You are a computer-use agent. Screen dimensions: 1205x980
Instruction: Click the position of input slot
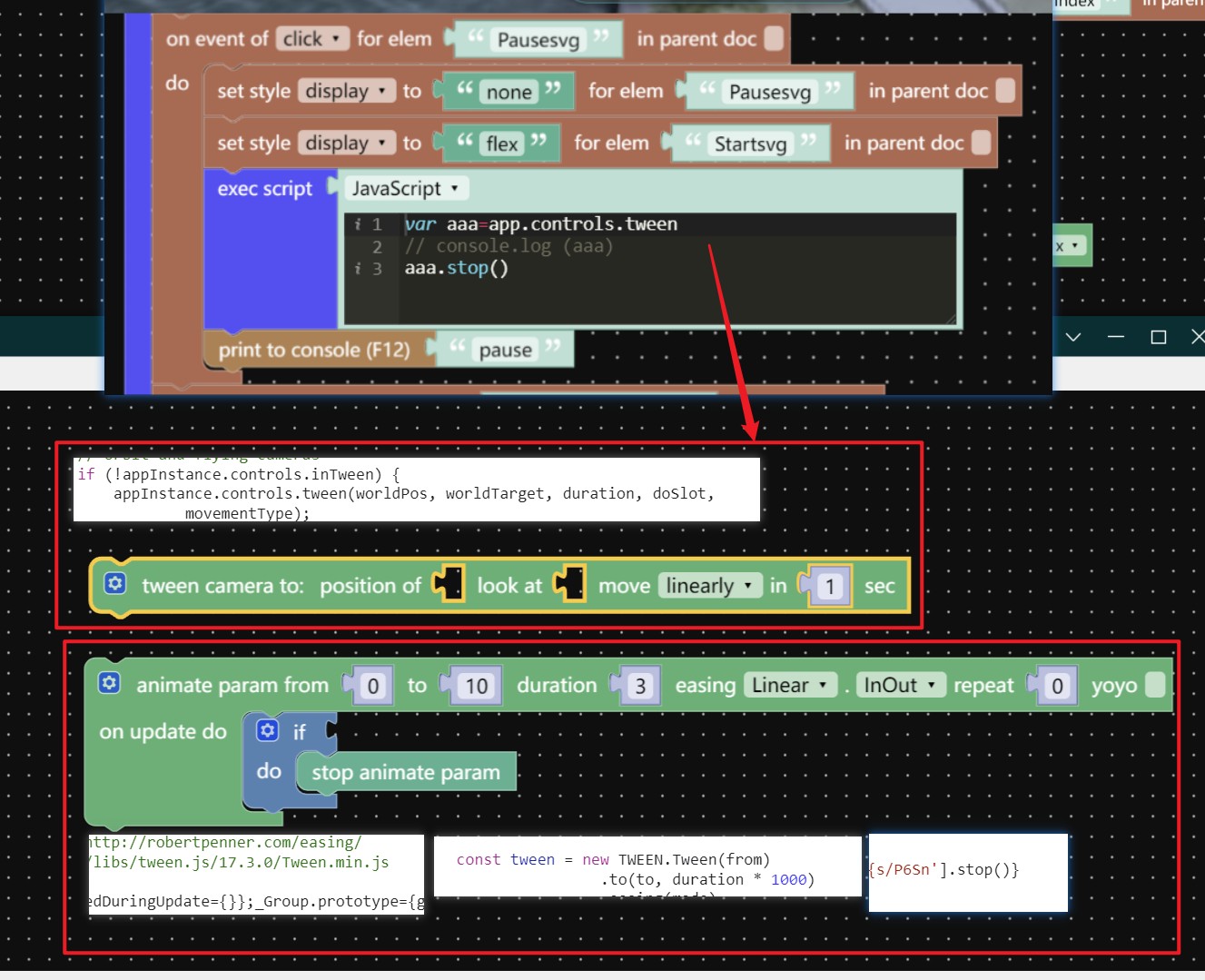[449, 584]
